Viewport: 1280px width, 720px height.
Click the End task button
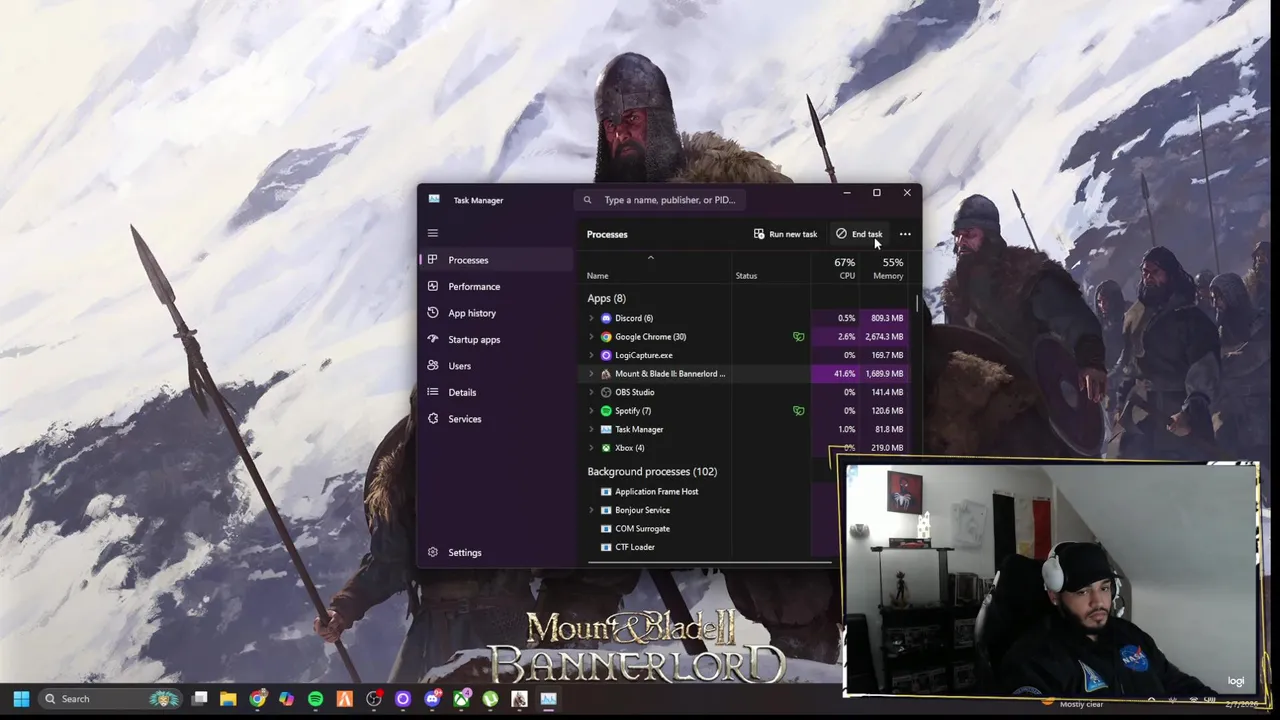click(859, 234)
